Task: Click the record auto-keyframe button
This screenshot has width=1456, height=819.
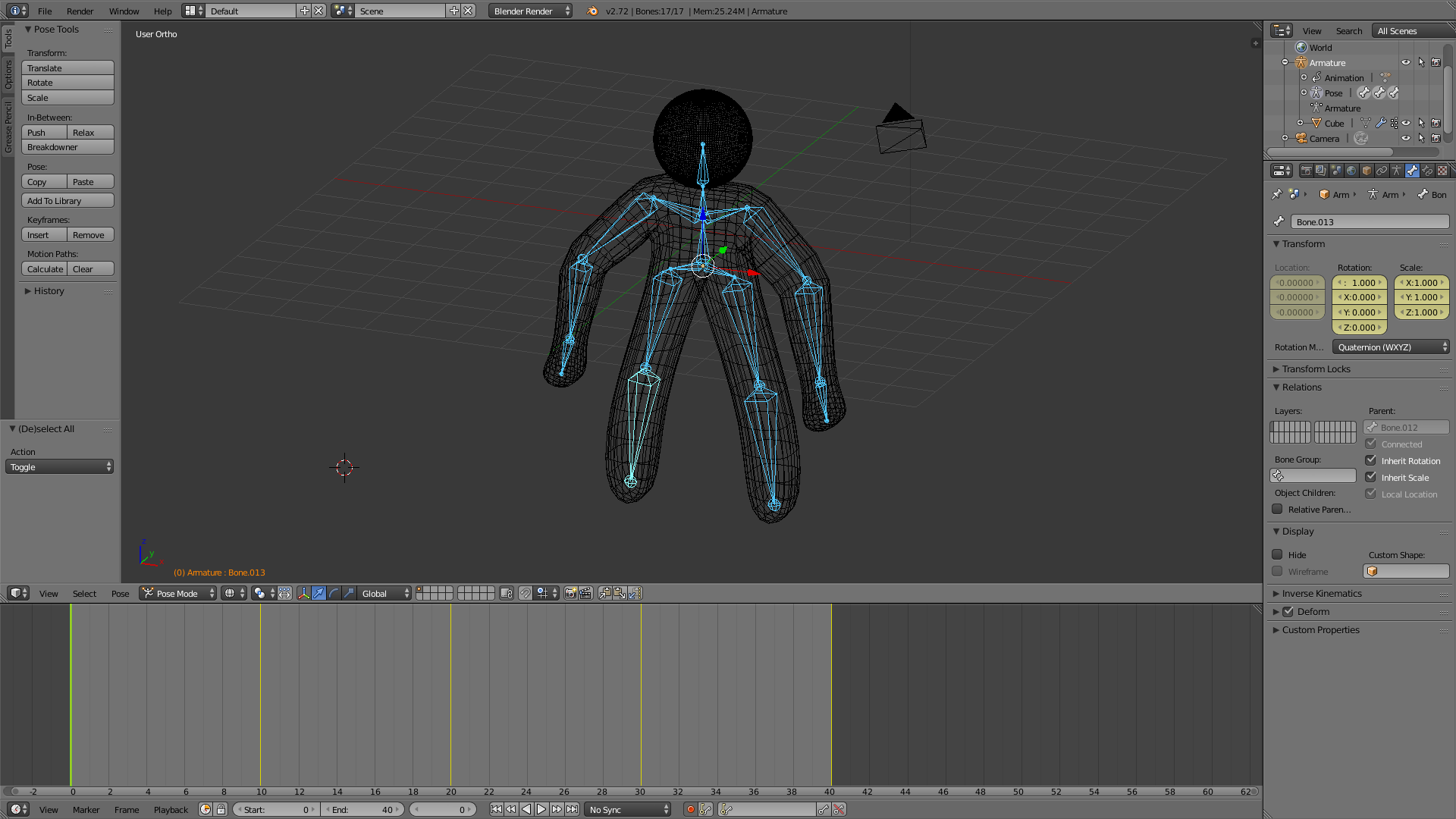Action: pos(690,810)
